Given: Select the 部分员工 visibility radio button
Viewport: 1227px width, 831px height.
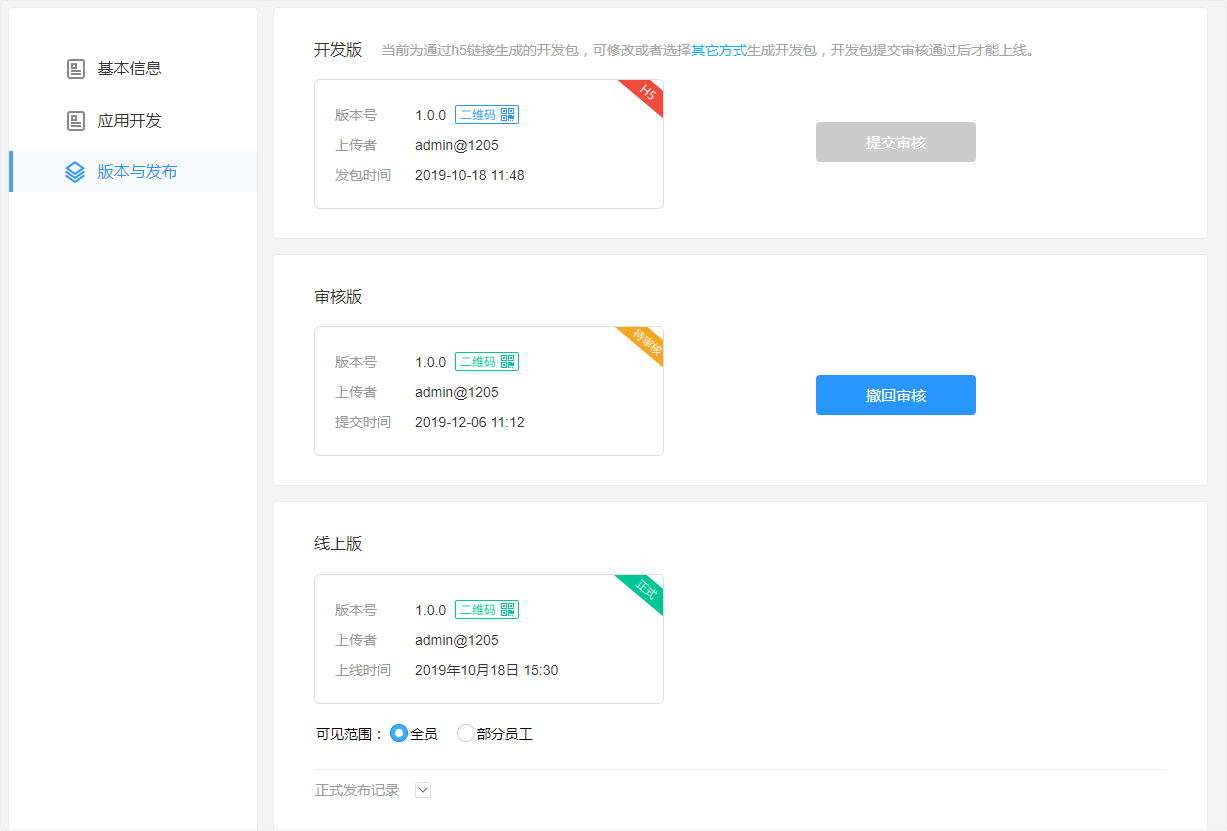Looking at the screenshot, I should (x=465, y=734).
